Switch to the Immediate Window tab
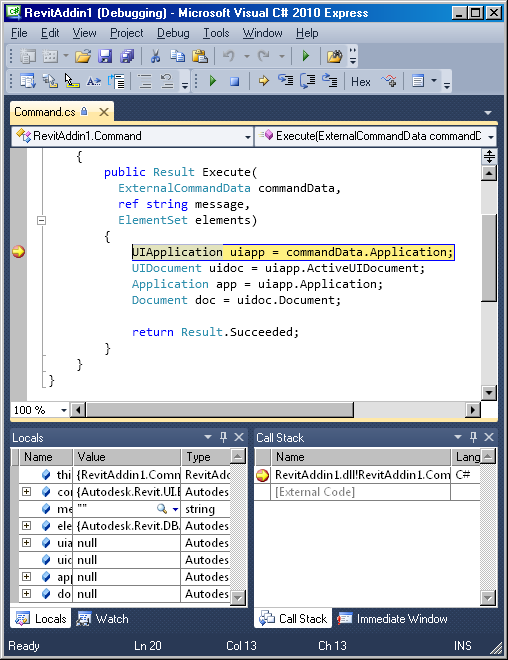The width and height of the screenshot is (508, 660). (x=393, y=619)
